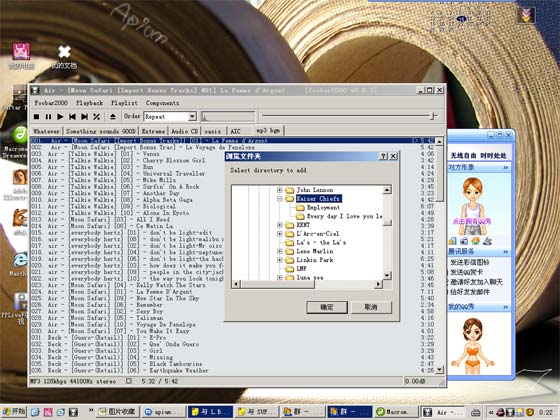This screenshot has width=560, height=420.
Task: Collapse the 腾讯服务 section in QQ window
Action: (x=506, y=252)
